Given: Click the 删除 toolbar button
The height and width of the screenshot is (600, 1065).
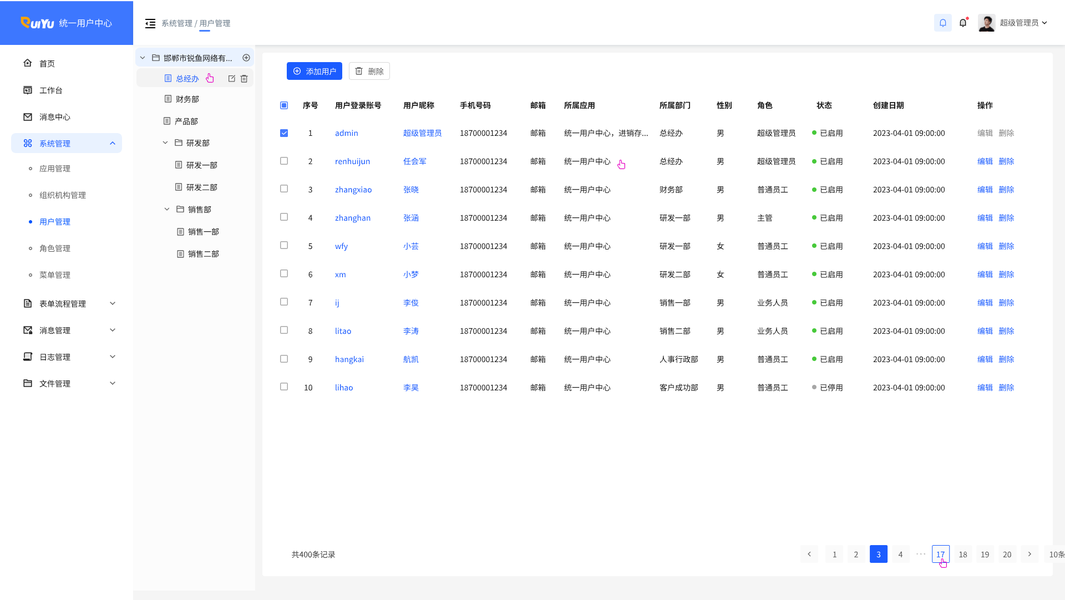Looking at the screenshot, I should 369,71.
